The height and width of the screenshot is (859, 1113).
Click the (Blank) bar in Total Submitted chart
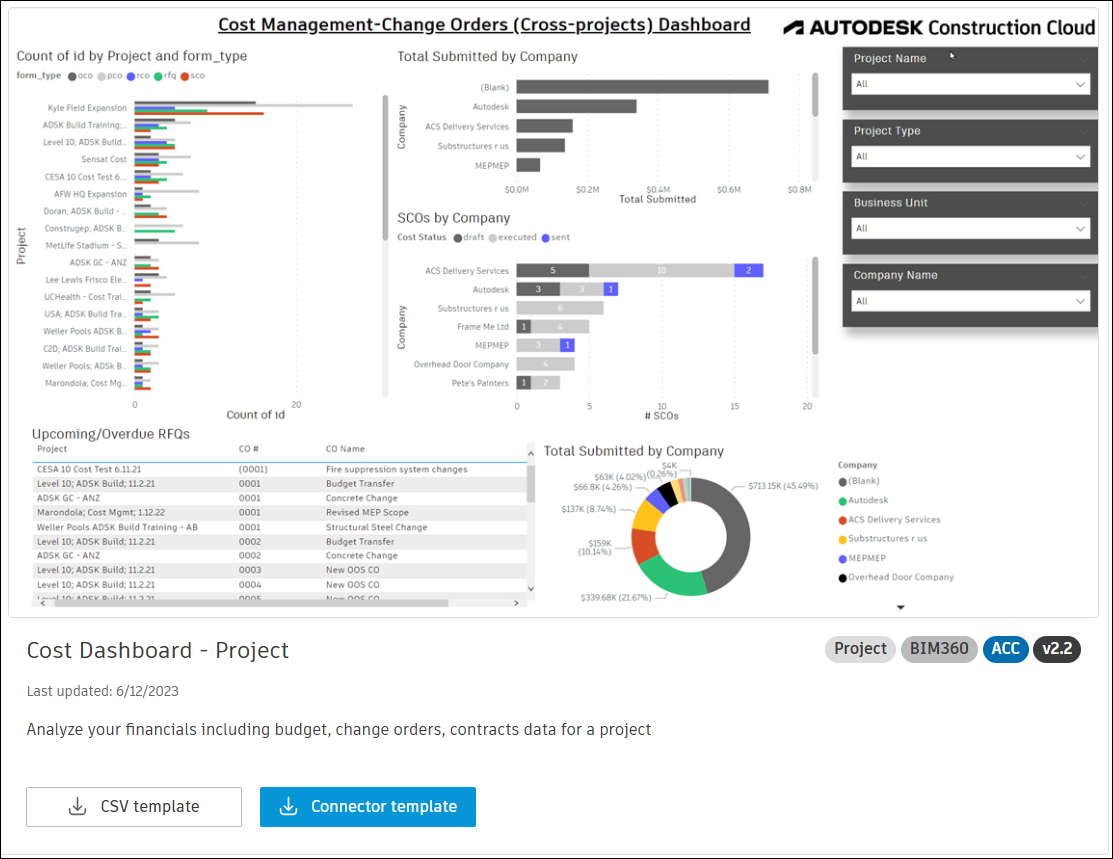642,87
